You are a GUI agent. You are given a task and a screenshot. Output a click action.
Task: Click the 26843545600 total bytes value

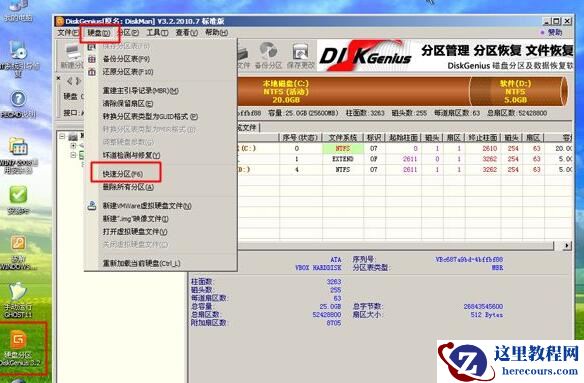tap(483, 307)
